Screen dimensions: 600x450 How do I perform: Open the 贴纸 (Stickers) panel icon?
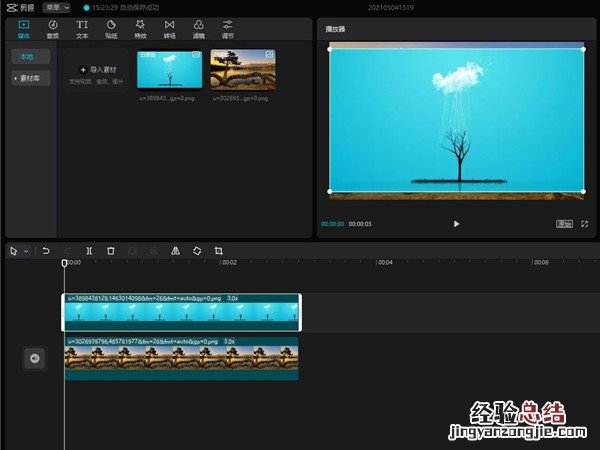click(x=111, y=28)
